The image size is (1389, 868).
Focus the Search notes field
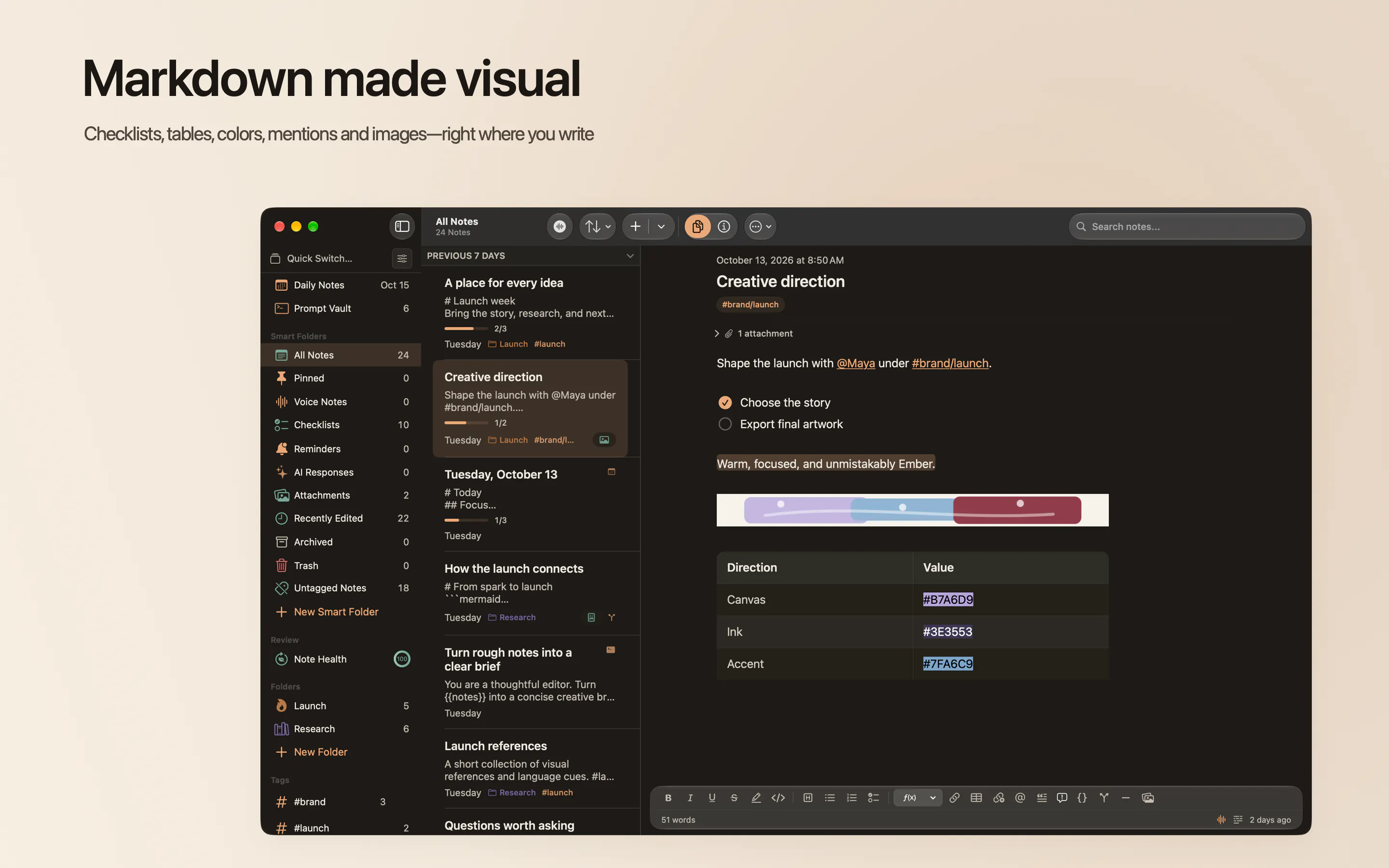[x=1186, y=226]
